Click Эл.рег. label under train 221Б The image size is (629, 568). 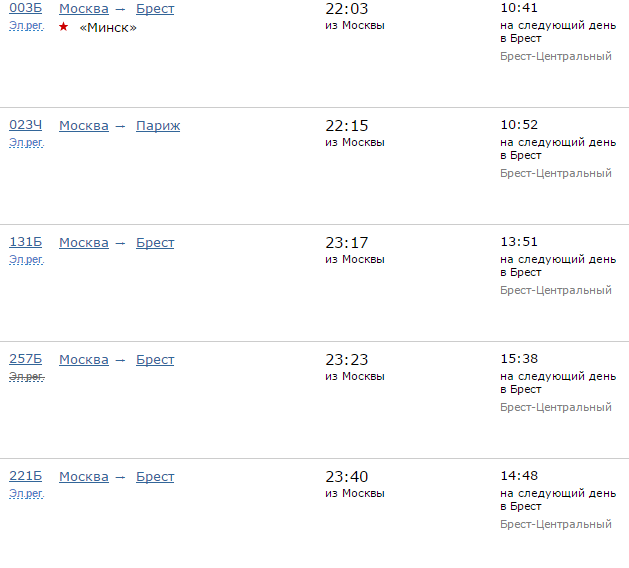click(x=26, y=494)
